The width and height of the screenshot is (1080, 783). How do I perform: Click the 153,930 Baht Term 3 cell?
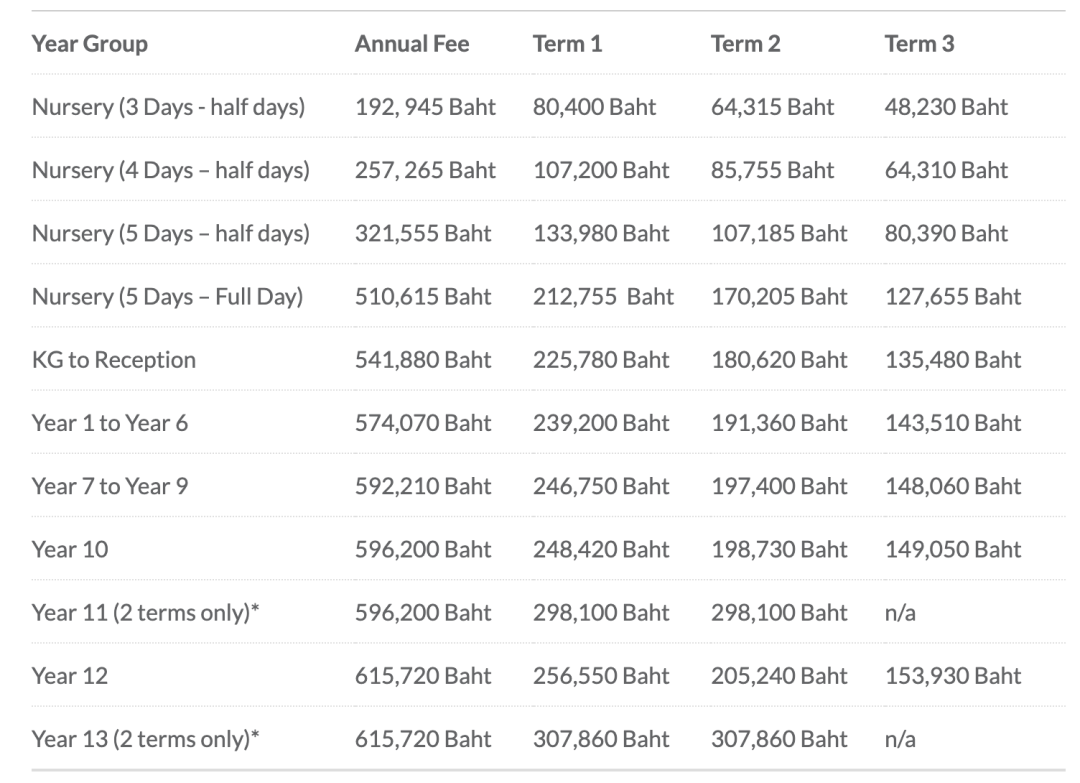[x=953, y=676]
